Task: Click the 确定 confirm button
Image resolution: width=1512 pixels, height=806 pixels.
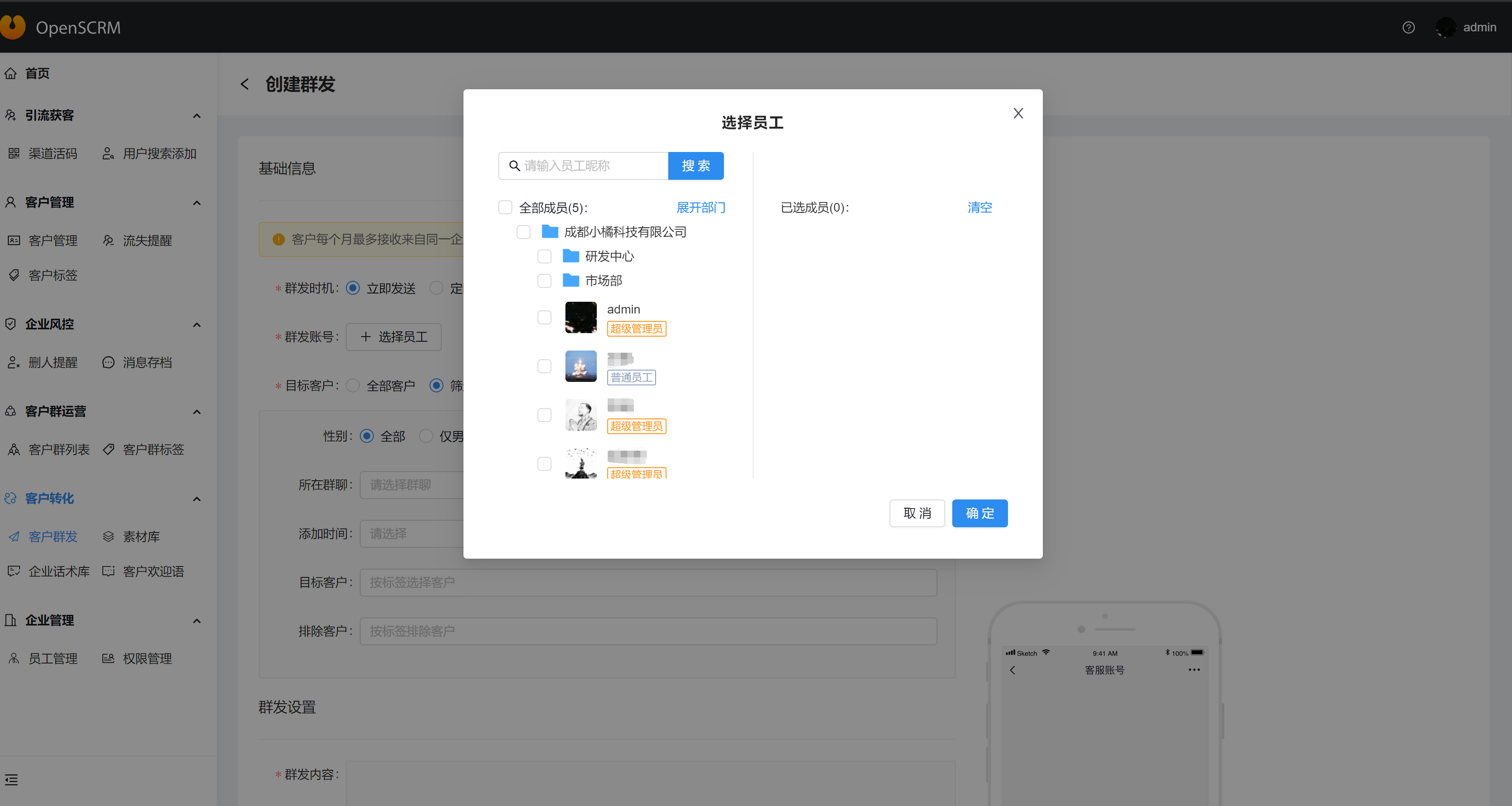Action: point(979,513)
